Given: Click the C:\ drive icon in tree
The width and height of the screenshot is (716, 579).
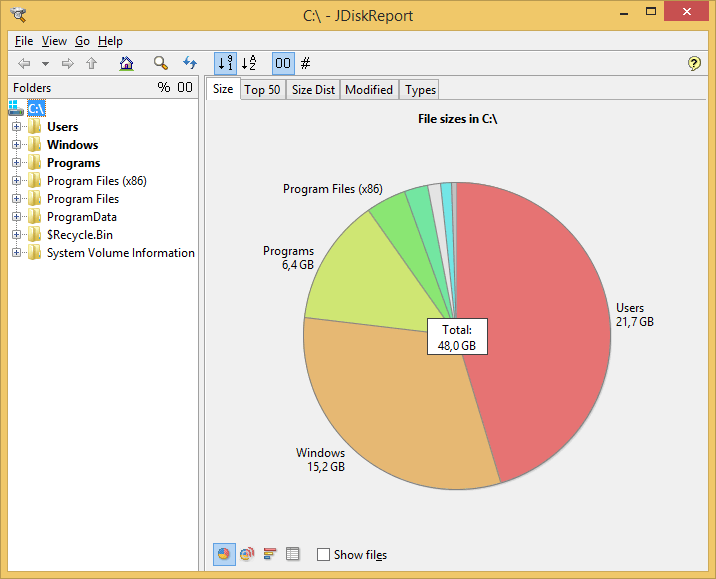Looking at the screenshot, I should [16, 108].
